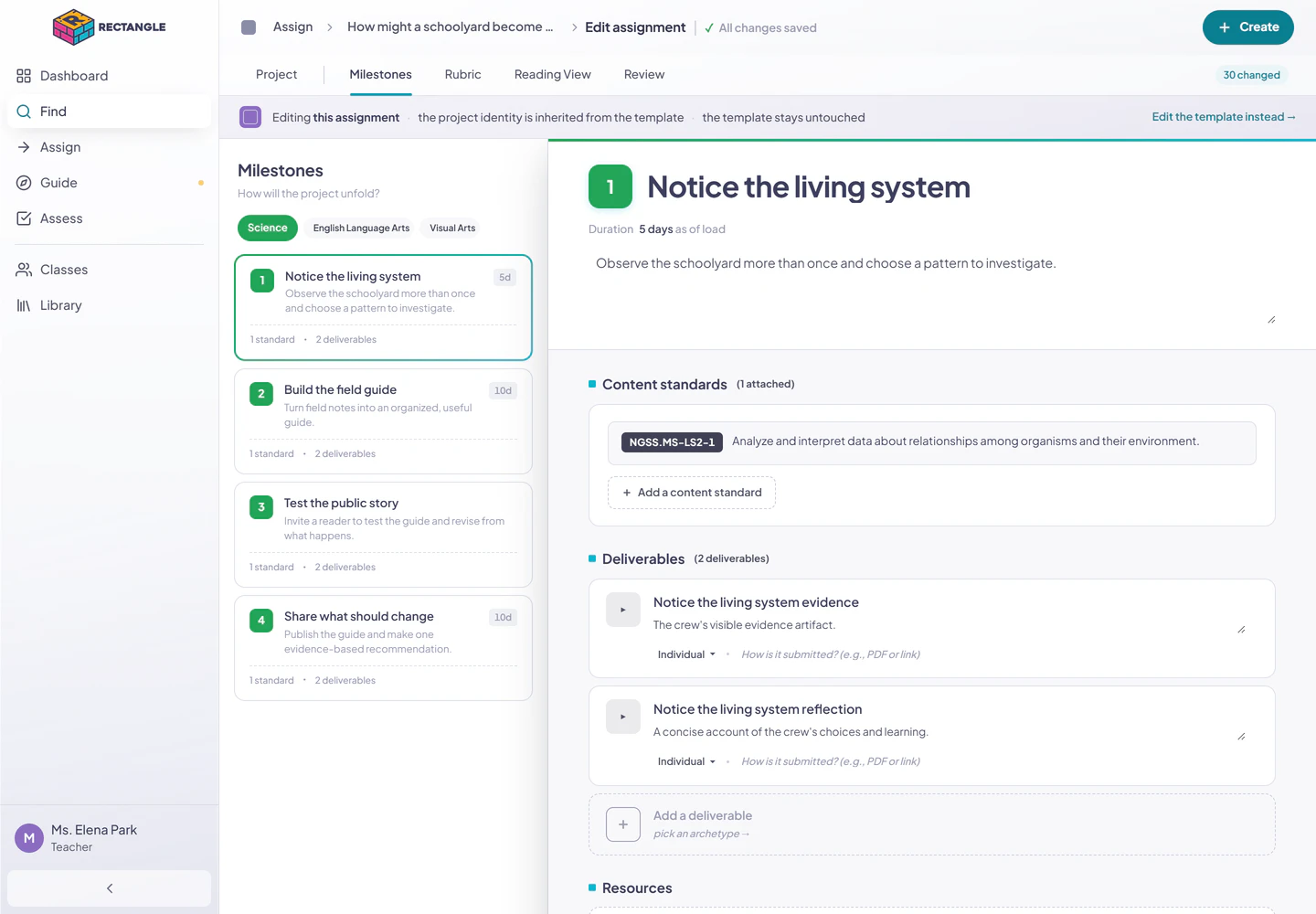Click the Create button

[x=1248, y=27]
